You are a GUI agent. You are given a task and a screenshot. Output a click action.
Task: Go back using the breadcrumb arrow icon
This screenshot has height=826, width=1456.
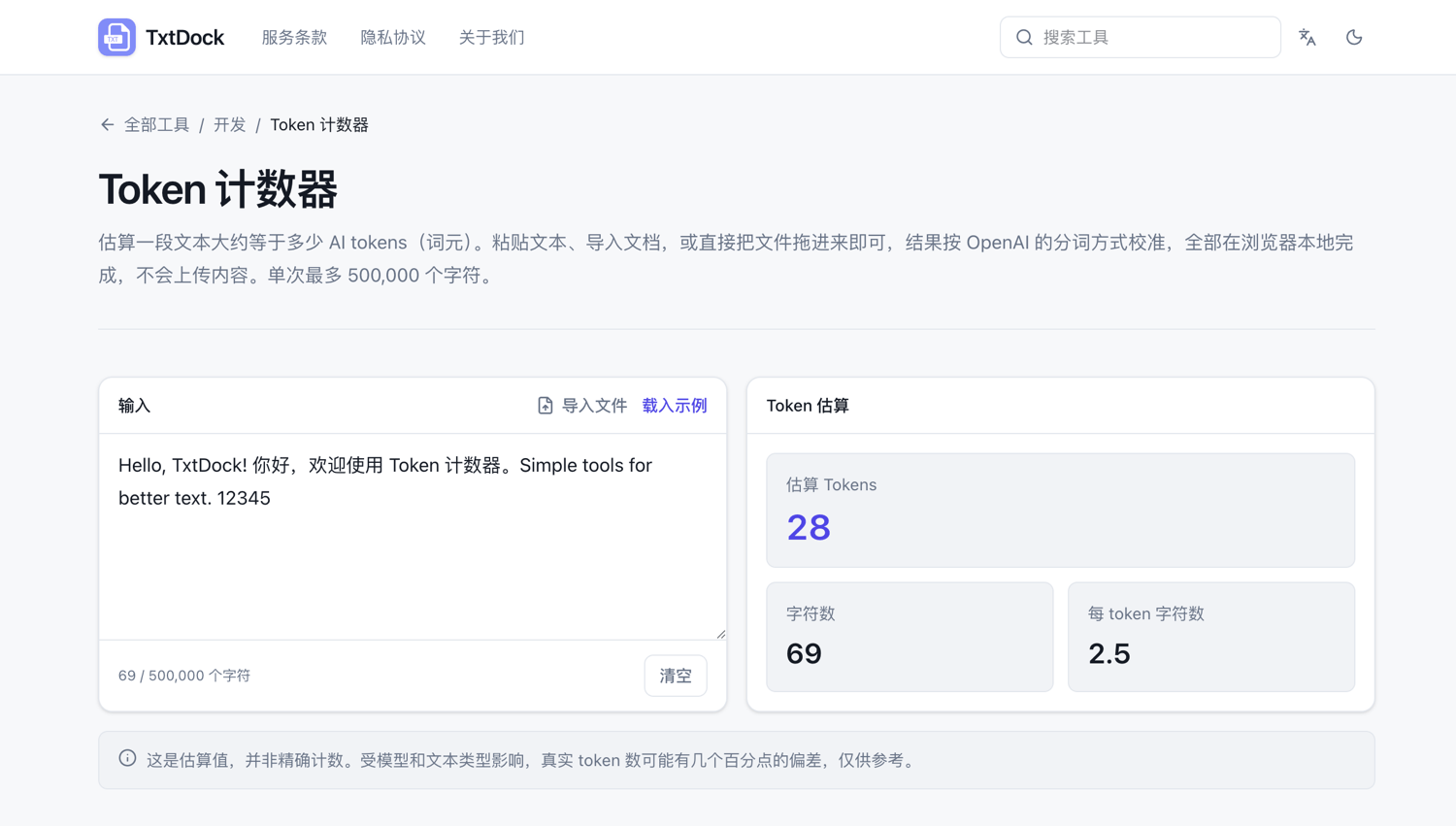[107, 124]
